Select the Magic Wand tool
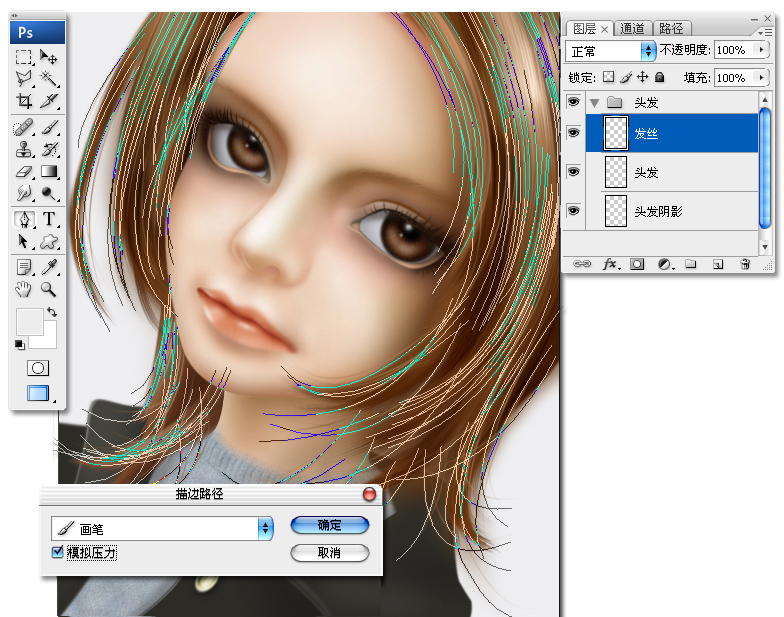The image size is (784, 617). pos(48,78)
